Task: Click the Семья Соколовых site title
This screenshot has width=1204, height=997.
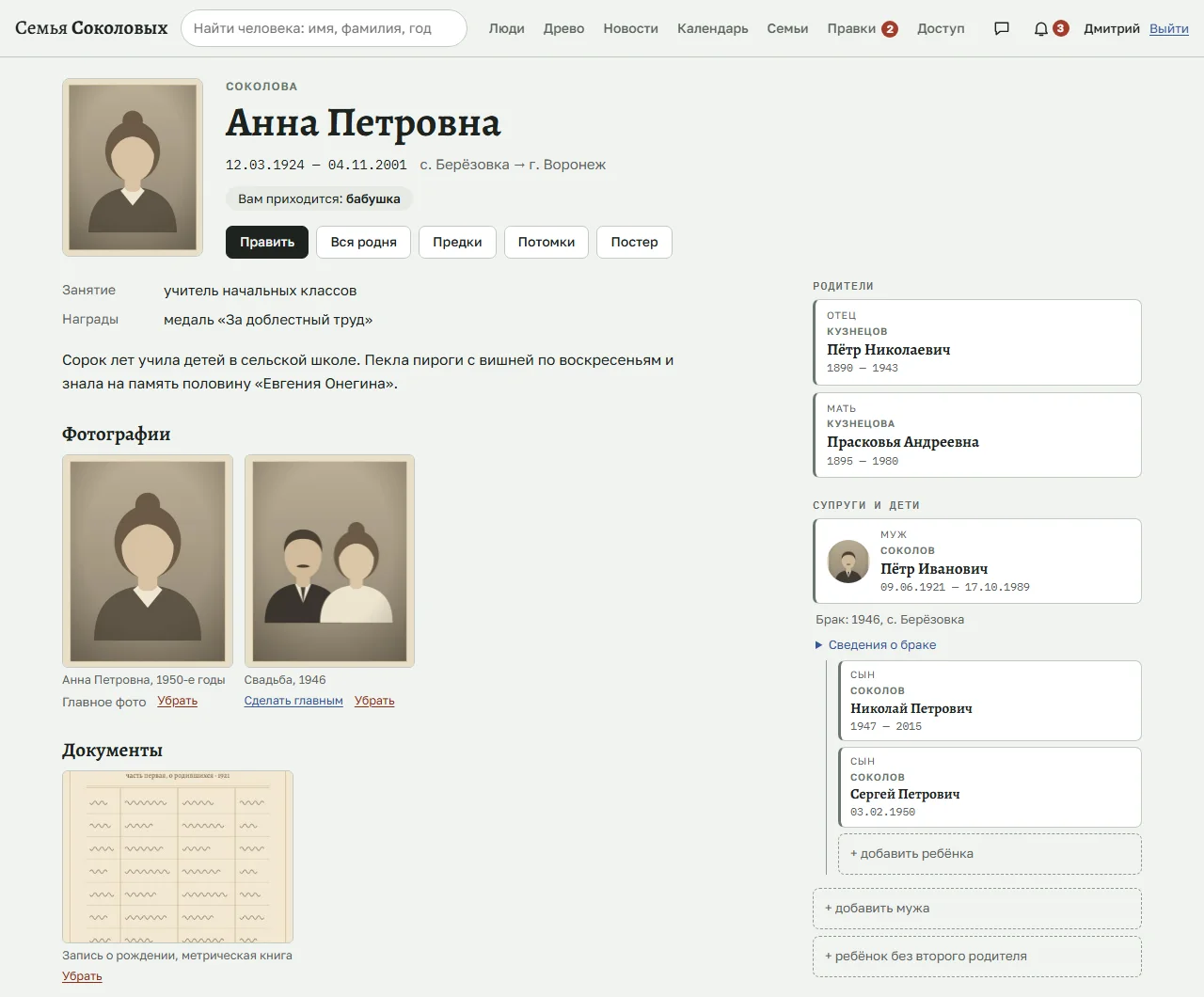Action: tap(91, 28)
